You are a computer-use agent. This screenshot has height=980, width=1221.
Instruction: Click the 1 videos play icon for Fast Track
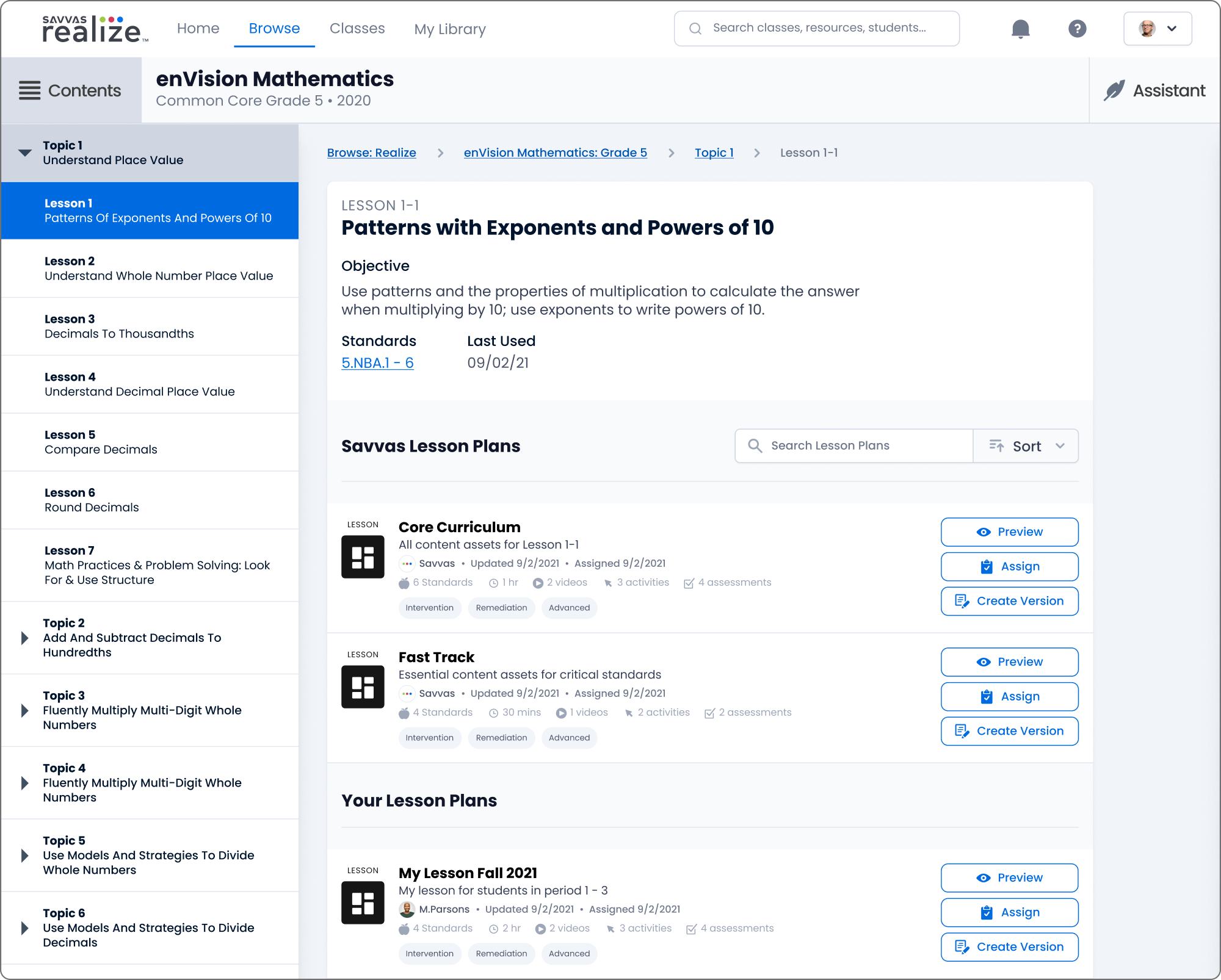[561, 713]
